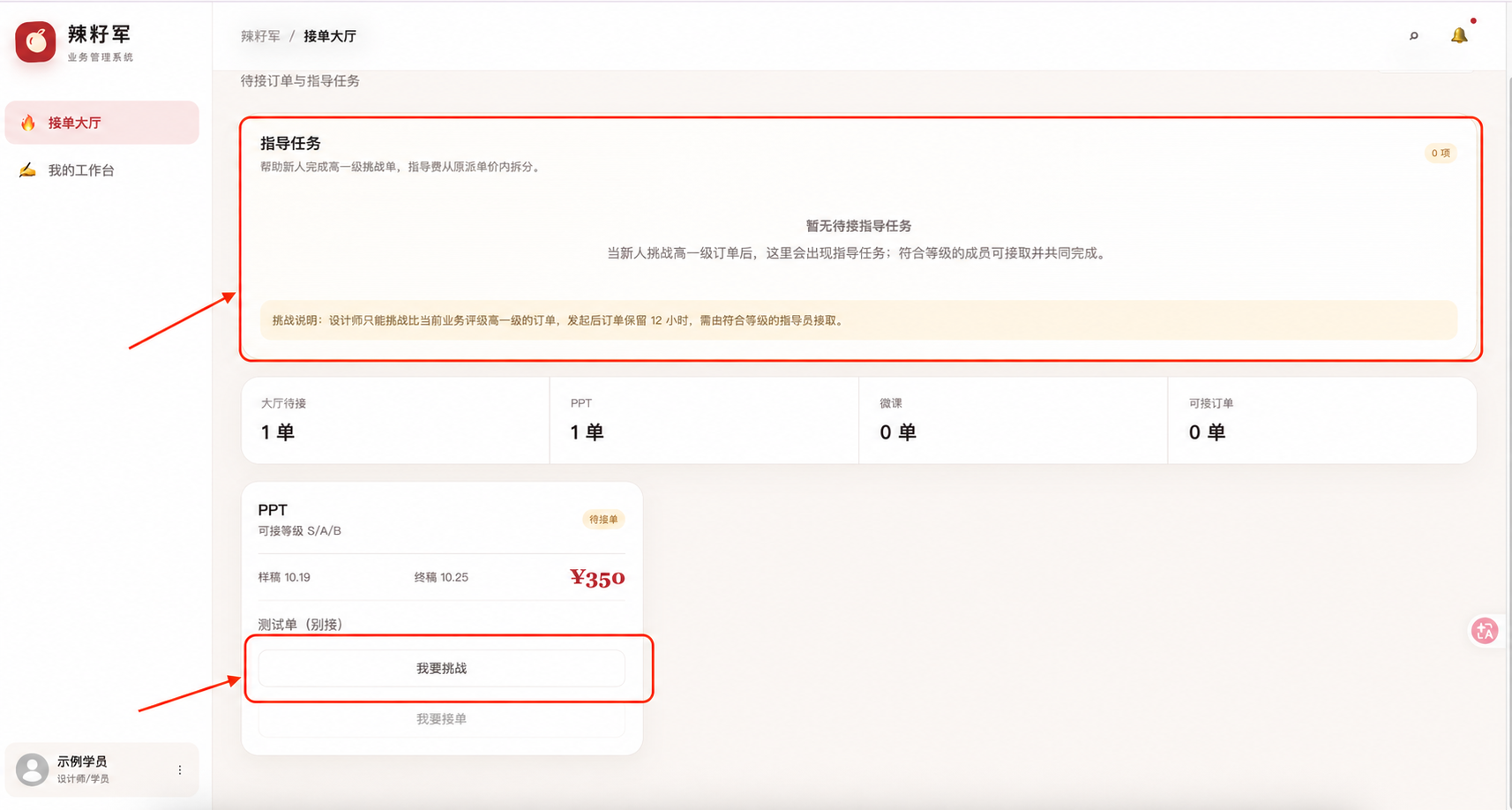Click the 待接订单与指导任务 subtitle
The width and height of the screenshot is (1512, 810).
coord(300,80)
